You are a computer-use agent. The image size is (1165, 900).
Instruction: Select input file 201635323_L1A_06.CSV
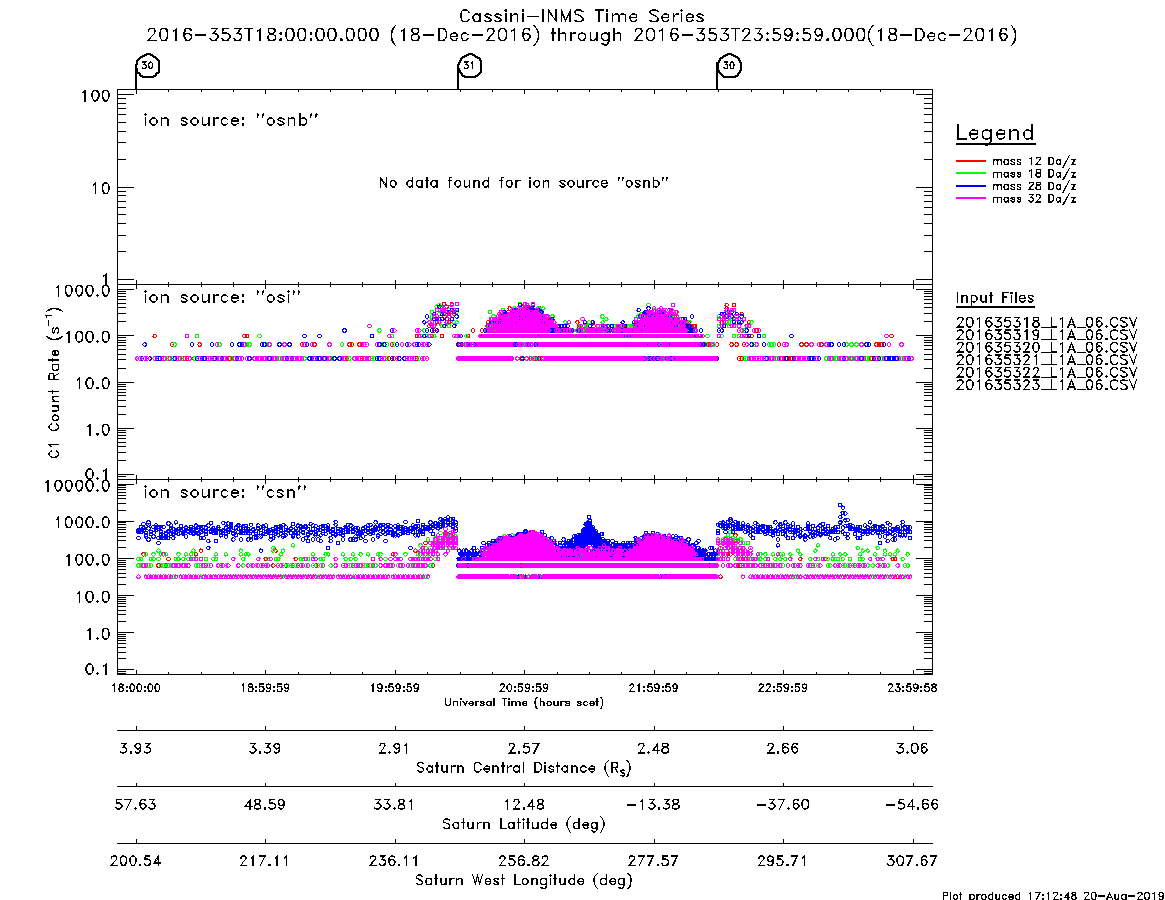point(1046,385)
